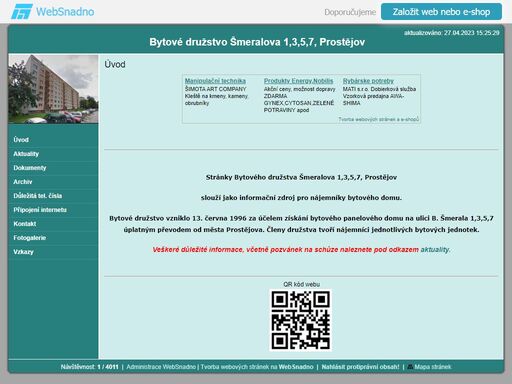Click Nahlásit protiprávní obsah! link
Screen dimensions: 512x384
[360, 367]
